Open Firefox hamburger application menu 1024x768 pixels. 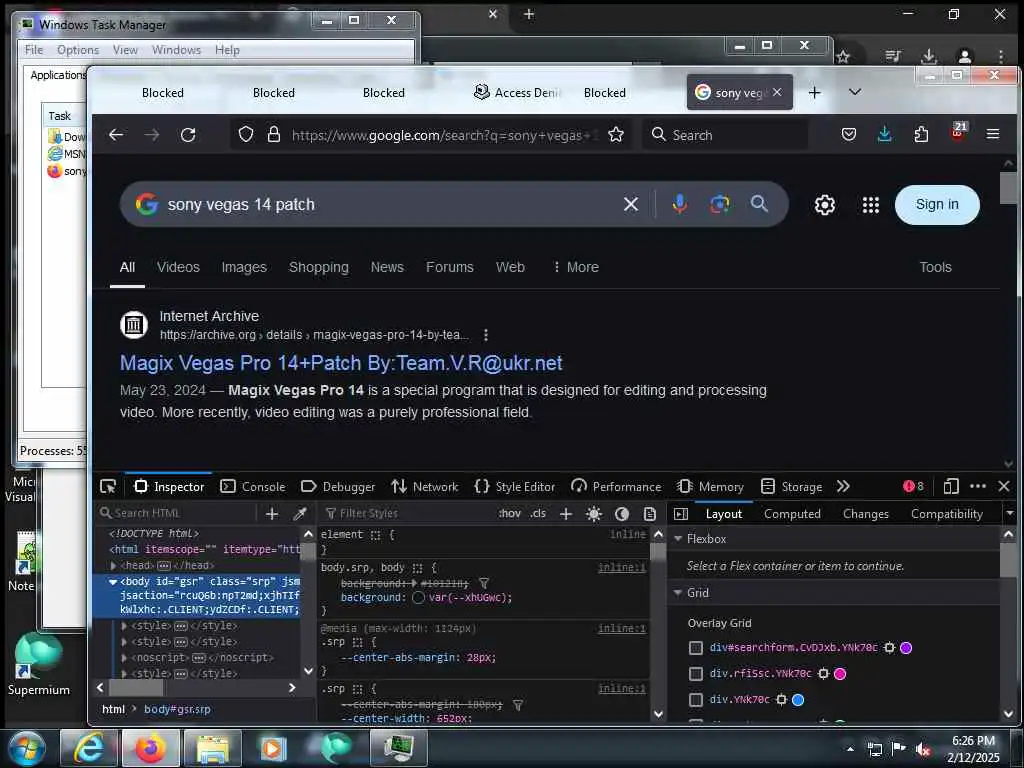point(993,134)
